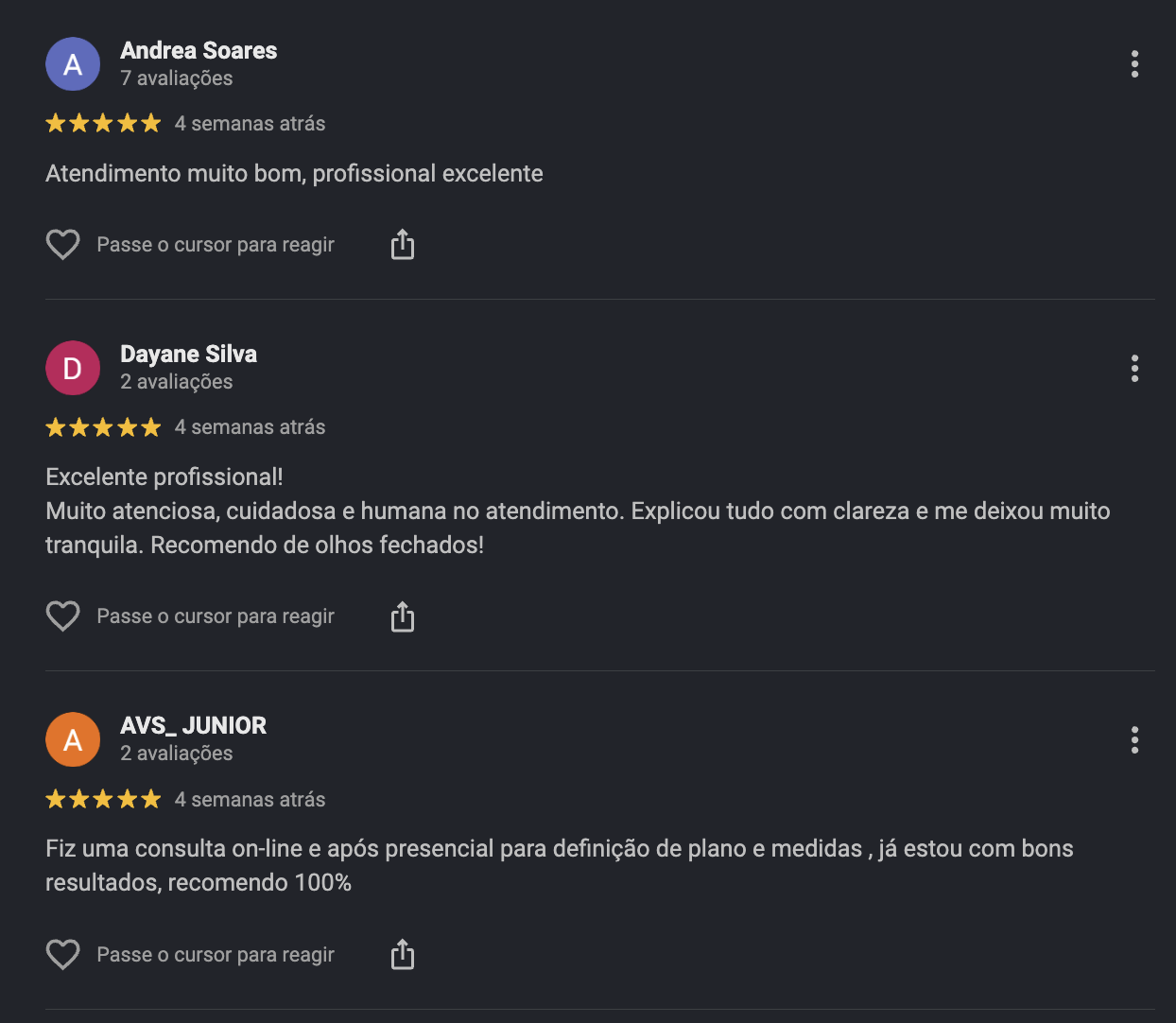Share Dayane Silva's review

pyautogui.click(x=403, y=616)
